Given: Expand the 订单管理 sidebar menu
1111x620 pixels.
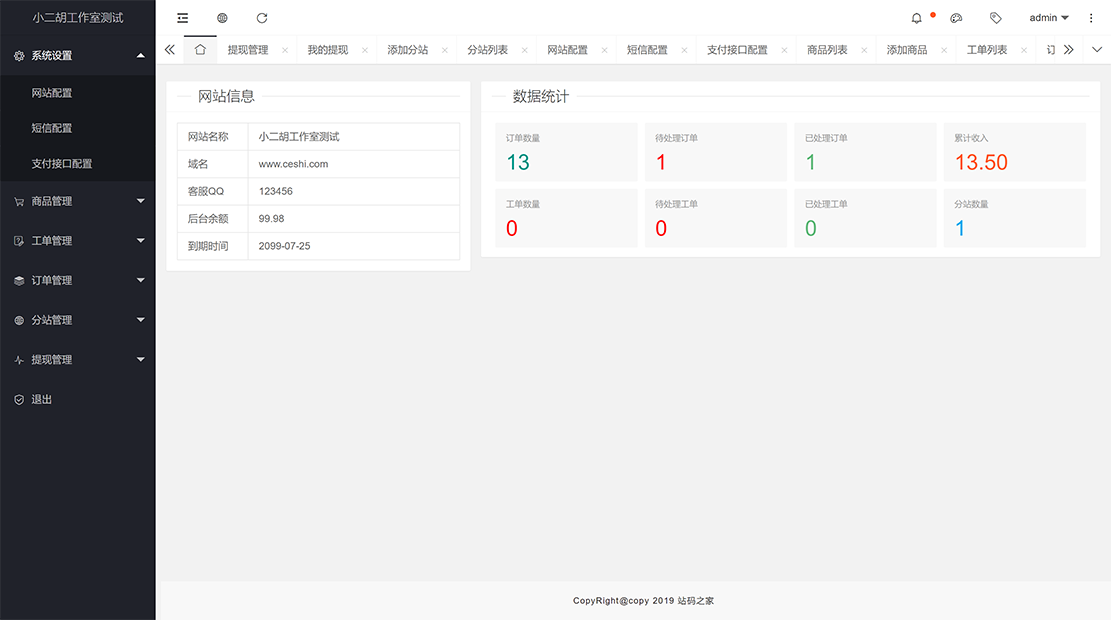Looking at the screenshot, I should [x=78, y=281].
